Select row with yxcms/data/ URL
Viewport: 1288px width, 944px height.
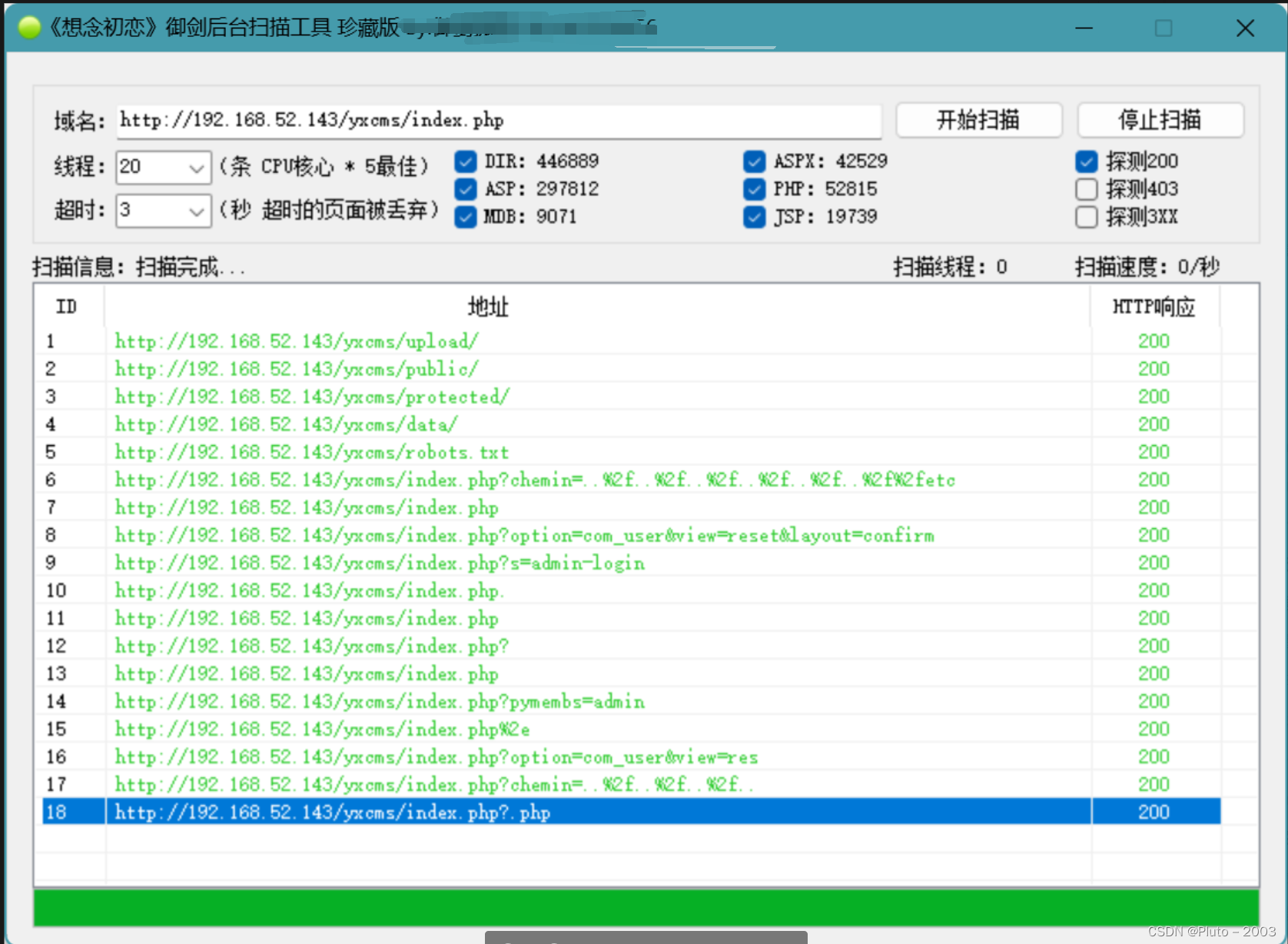coord(631,424)
